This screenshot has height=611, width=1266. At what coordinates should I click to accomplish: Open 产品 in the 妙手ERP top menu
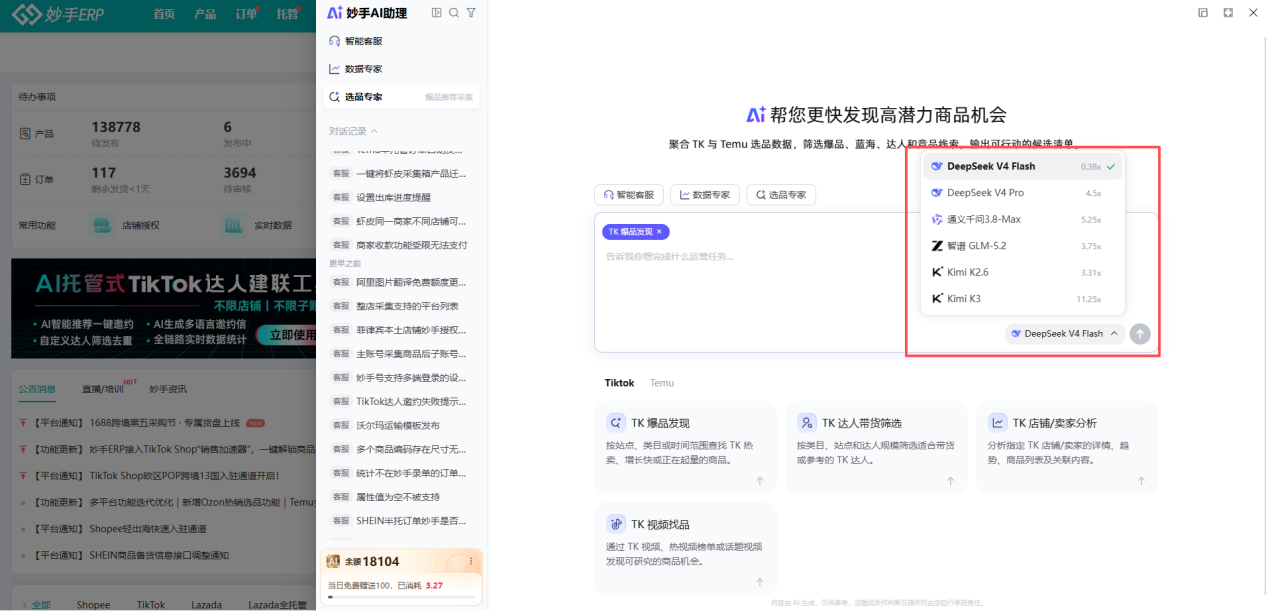pos(205,15)
